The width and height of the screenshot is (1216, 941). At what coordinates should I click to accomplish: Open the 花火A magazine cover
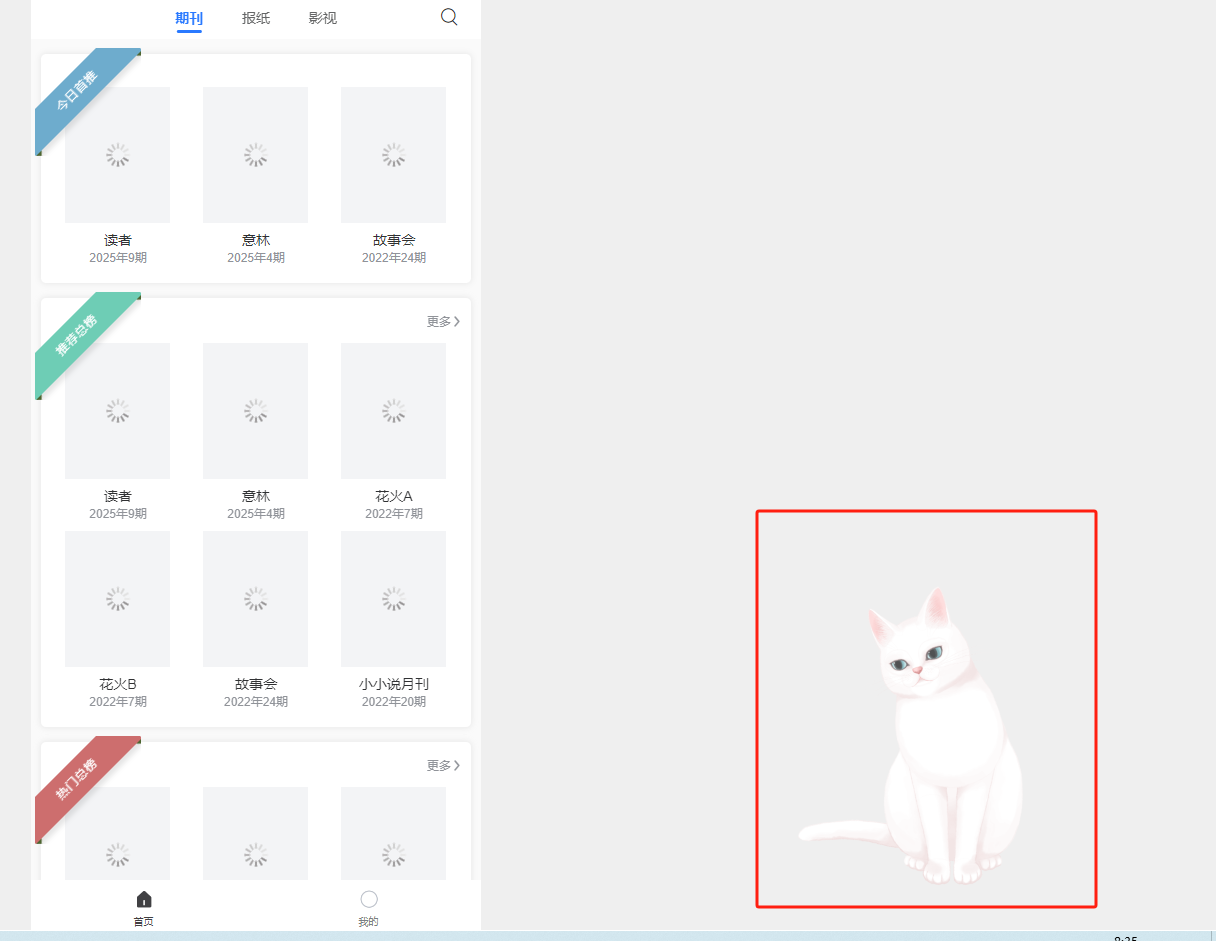(393, 410)
